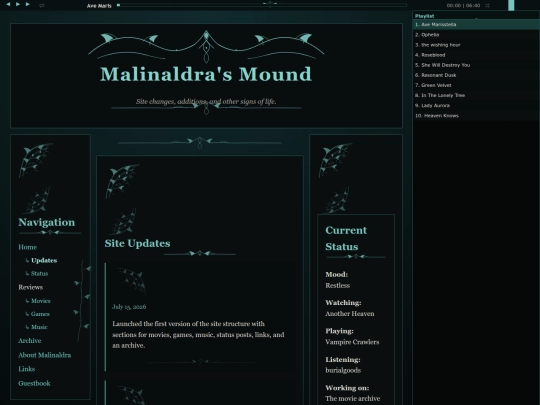This screenshot has width=540, height=405.
Task: Open the Updates sub-link under Home
Action: [44, 260]
